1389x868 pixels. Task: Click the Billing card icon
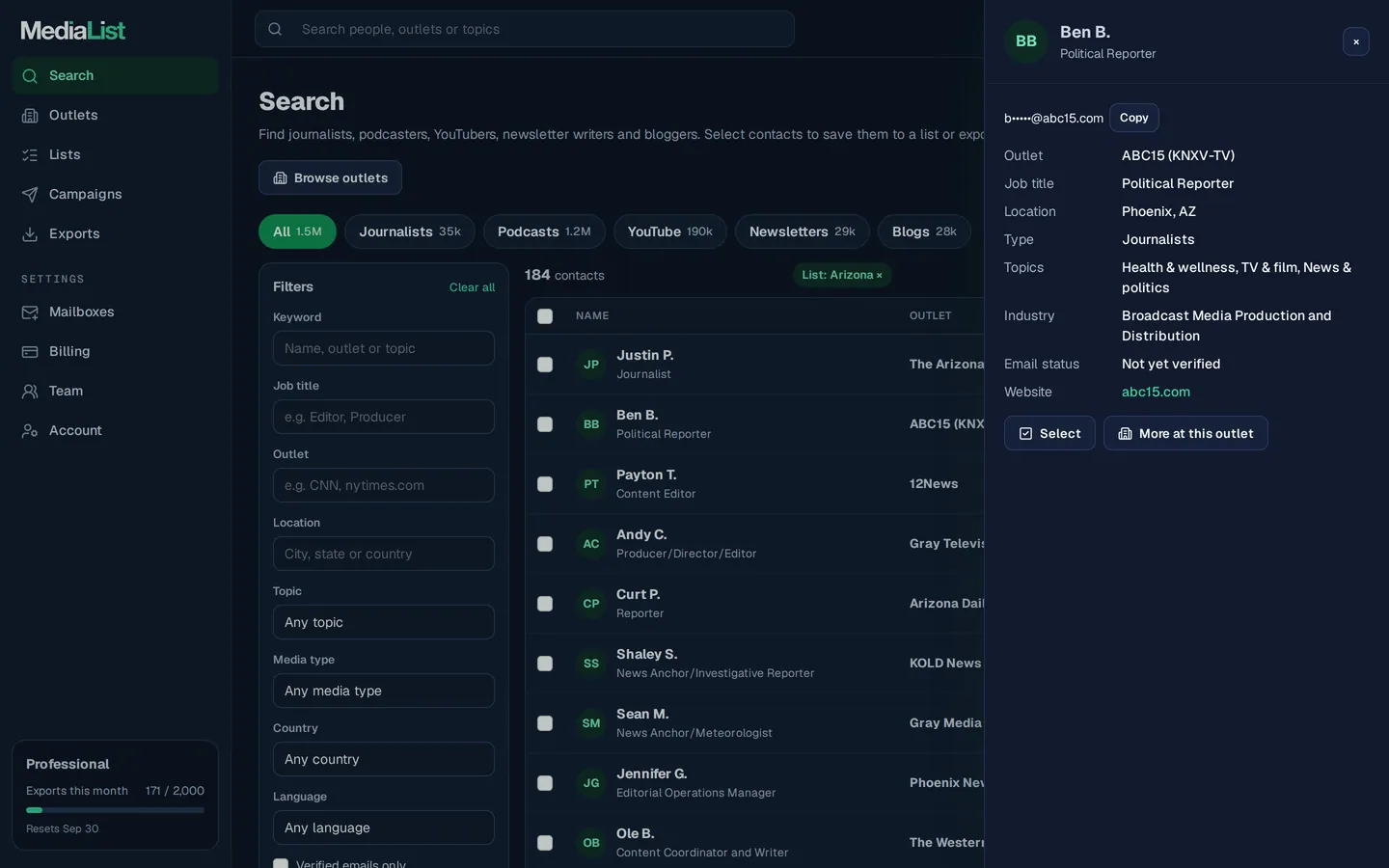pos(30,352)
